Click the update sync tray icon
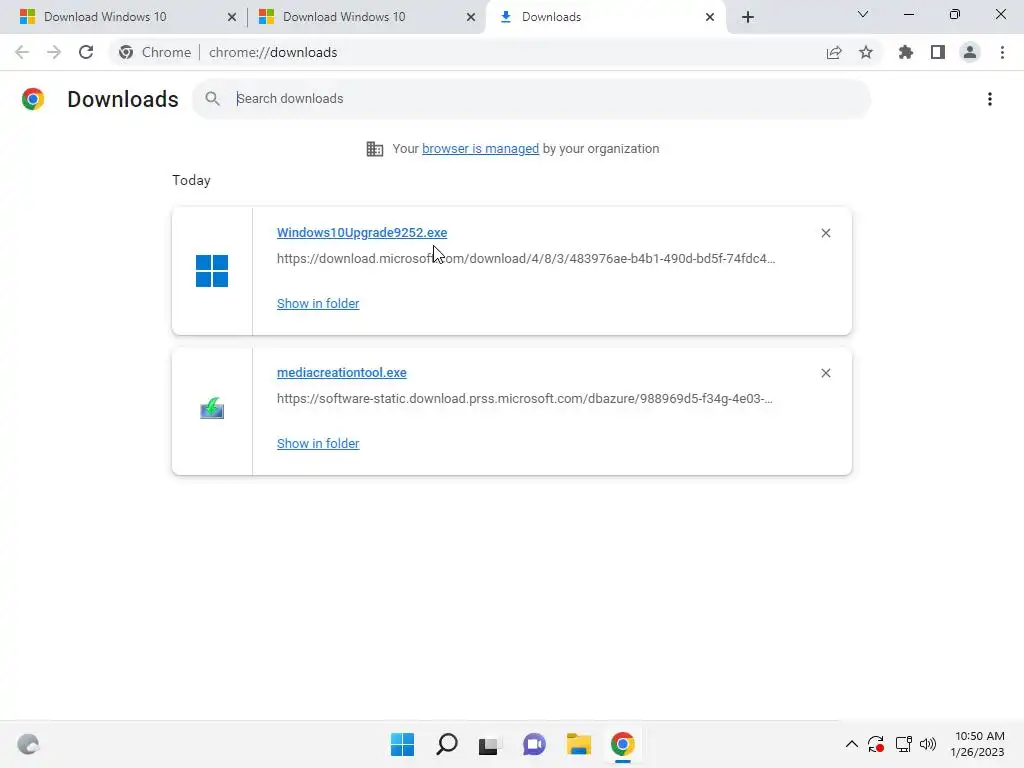The height and width of the screenshot is (768, 1024). (x=876, y=744)
